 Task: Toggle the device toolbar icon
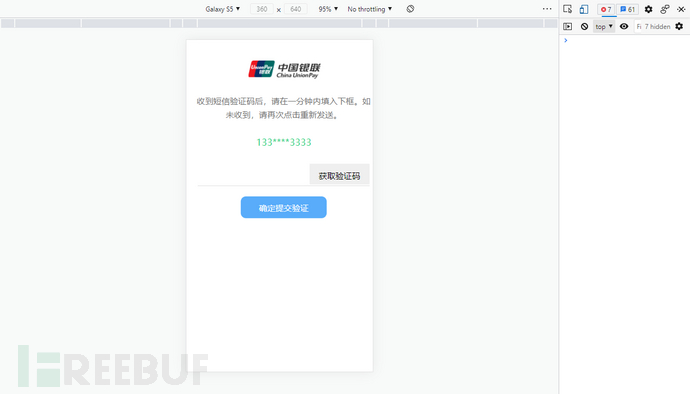[x=584, y=9]
